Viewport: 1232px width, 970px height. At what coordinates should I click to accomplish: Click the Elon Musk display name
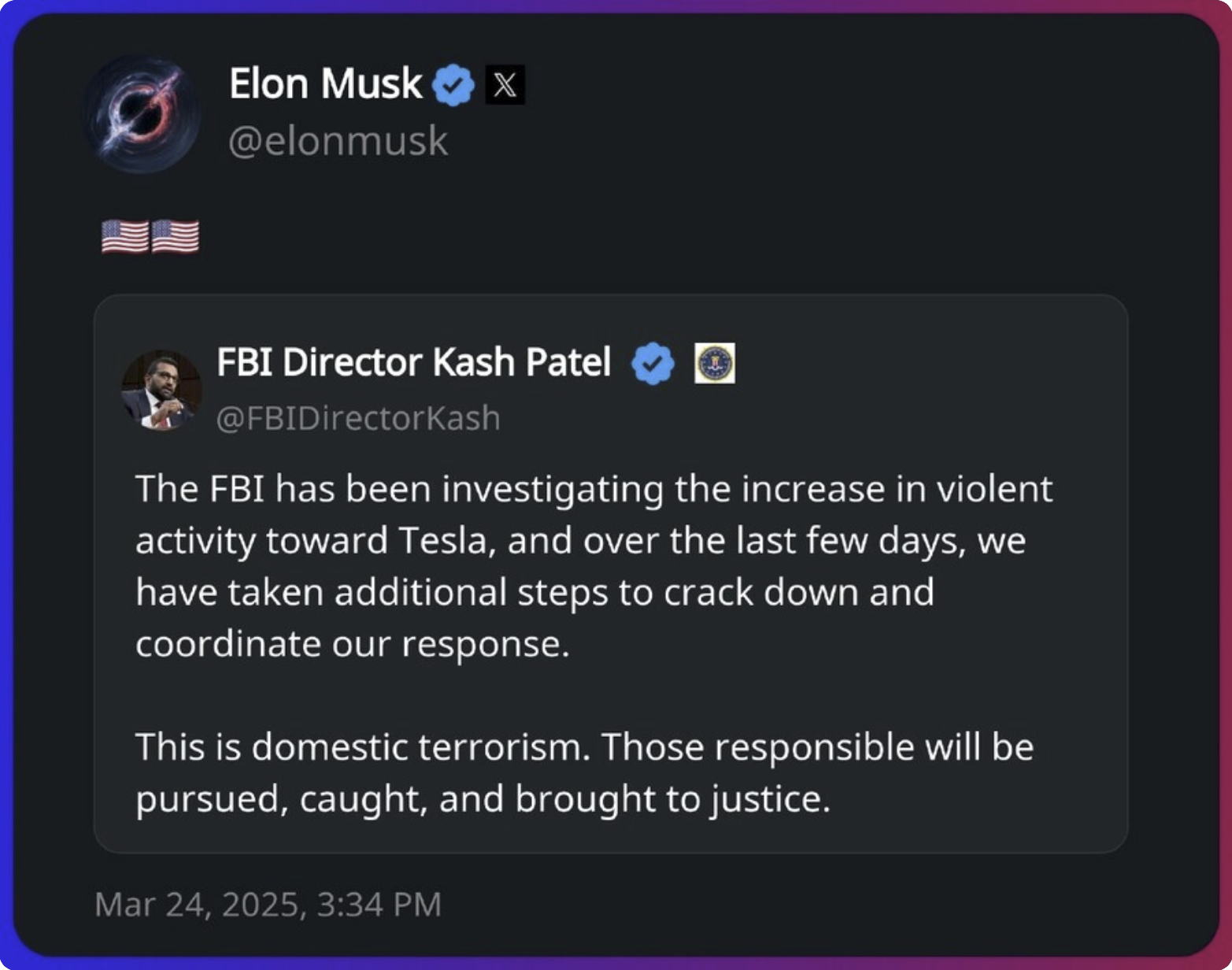click(x=325, y=83)
